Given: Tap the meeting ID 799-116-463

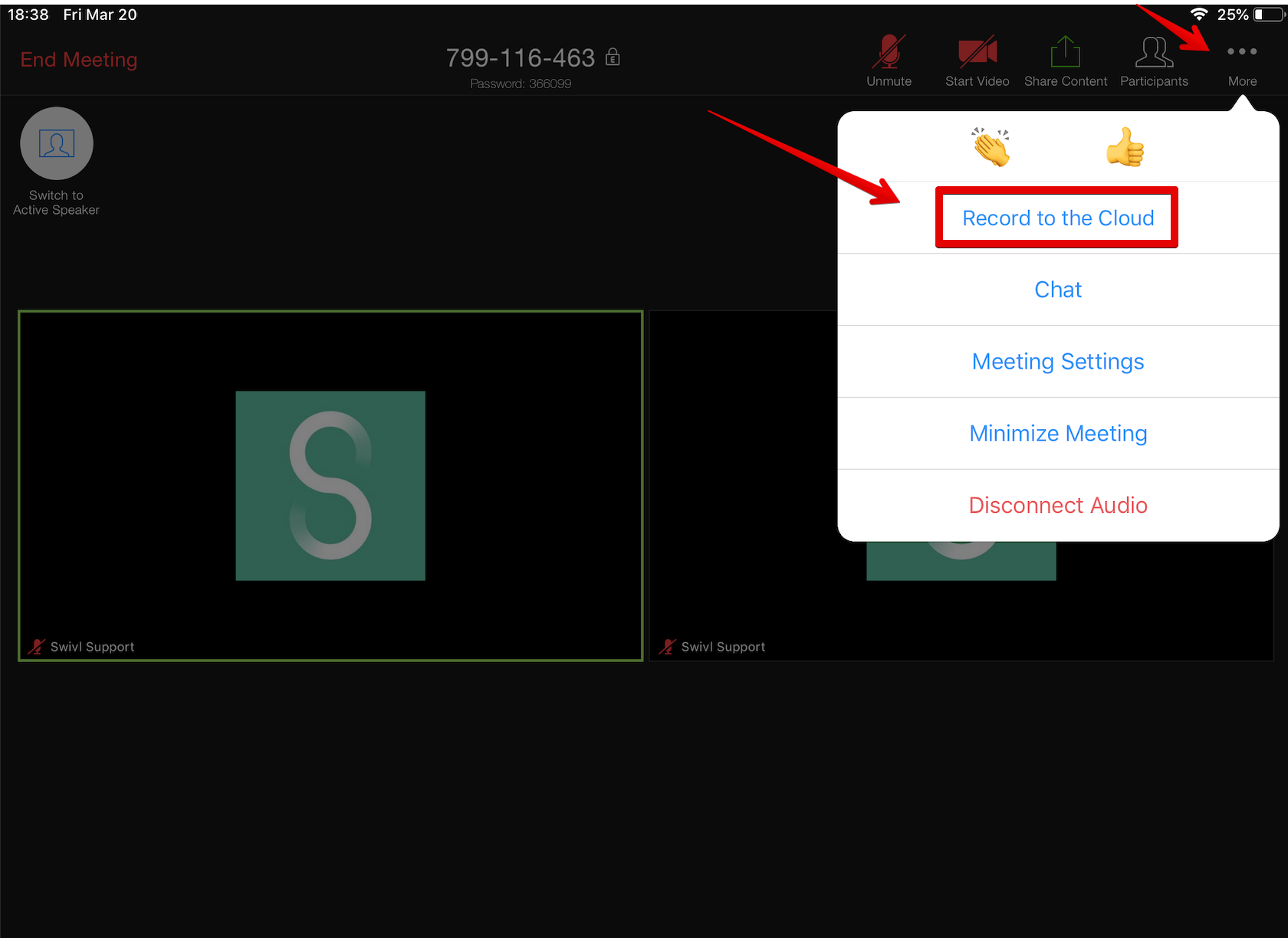Looking at the screenshot, I should point(521,57).
